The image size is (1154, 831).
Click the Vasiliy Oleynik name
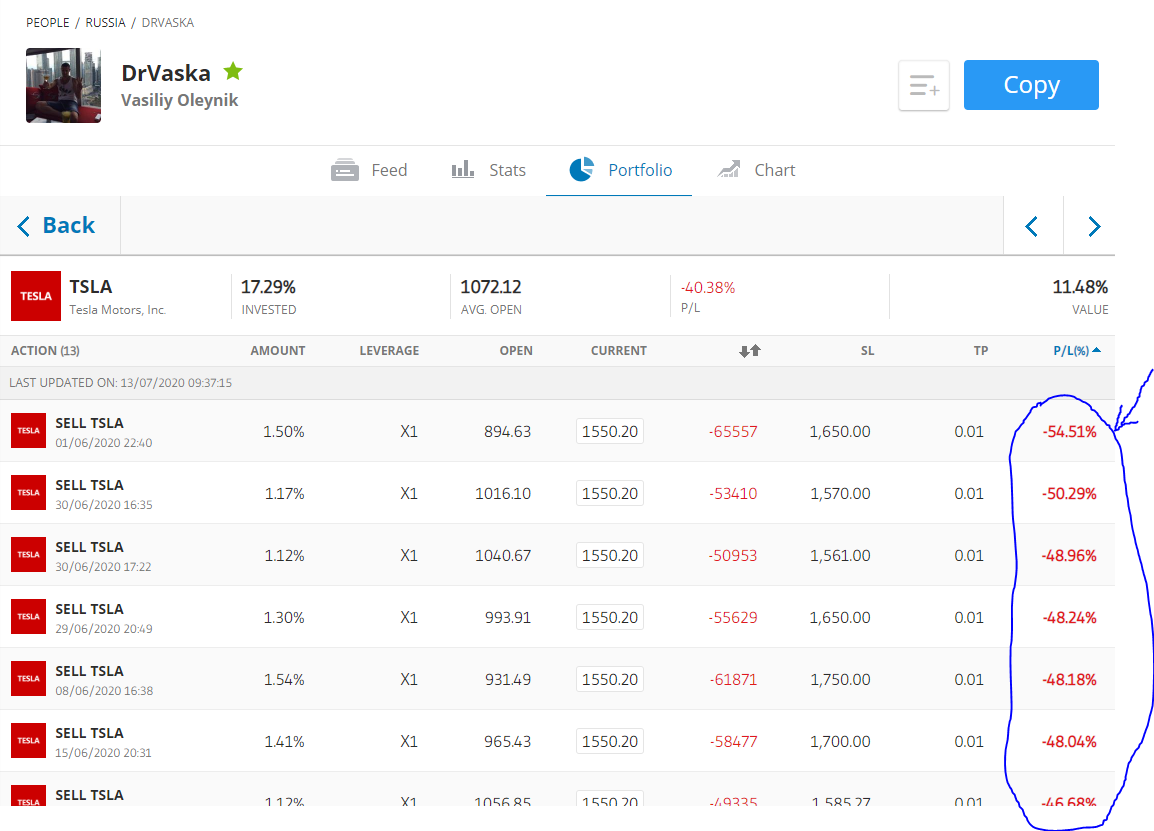tap(180, 100)
